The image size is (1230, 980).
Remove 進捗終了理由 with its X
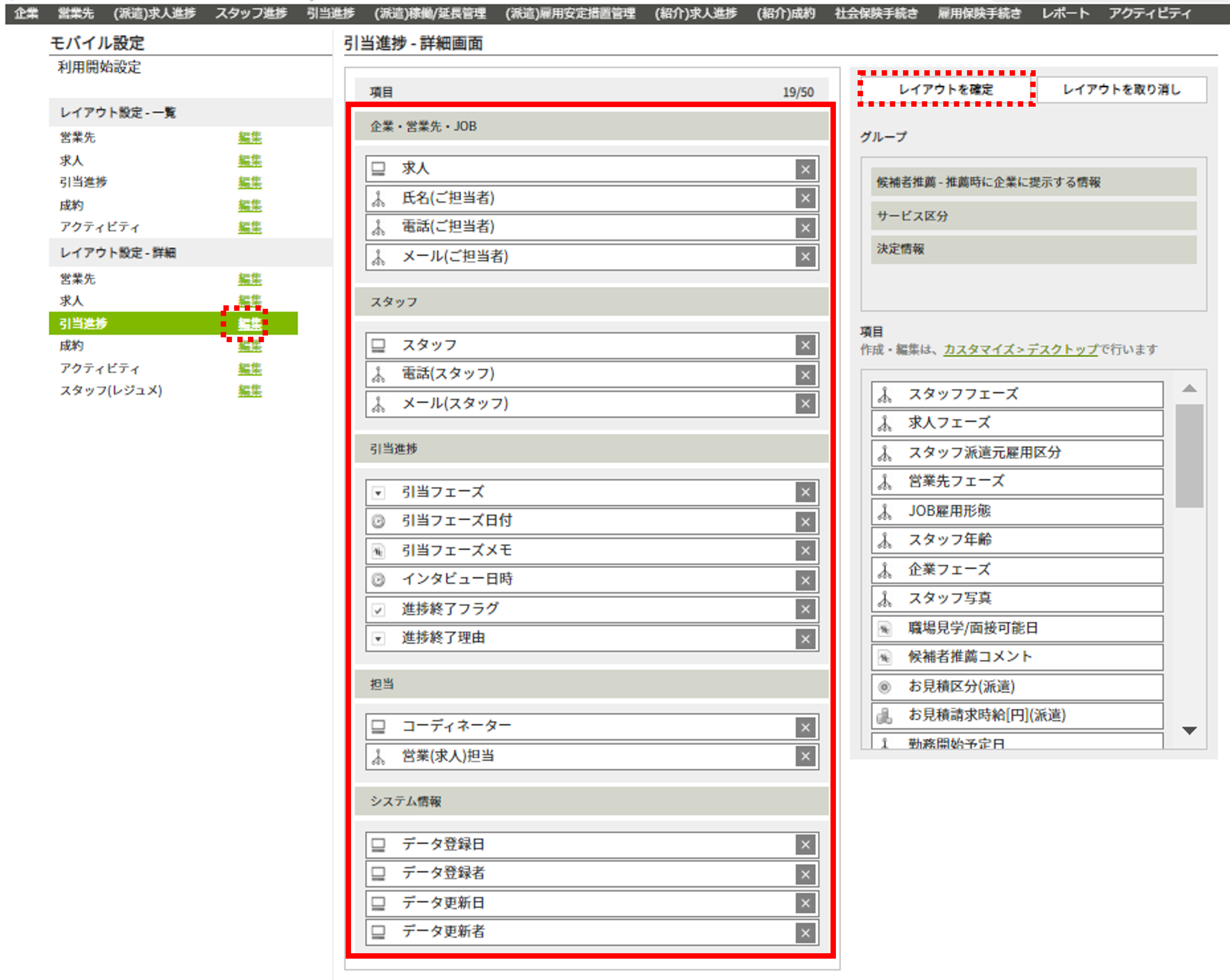click(805, 639)
